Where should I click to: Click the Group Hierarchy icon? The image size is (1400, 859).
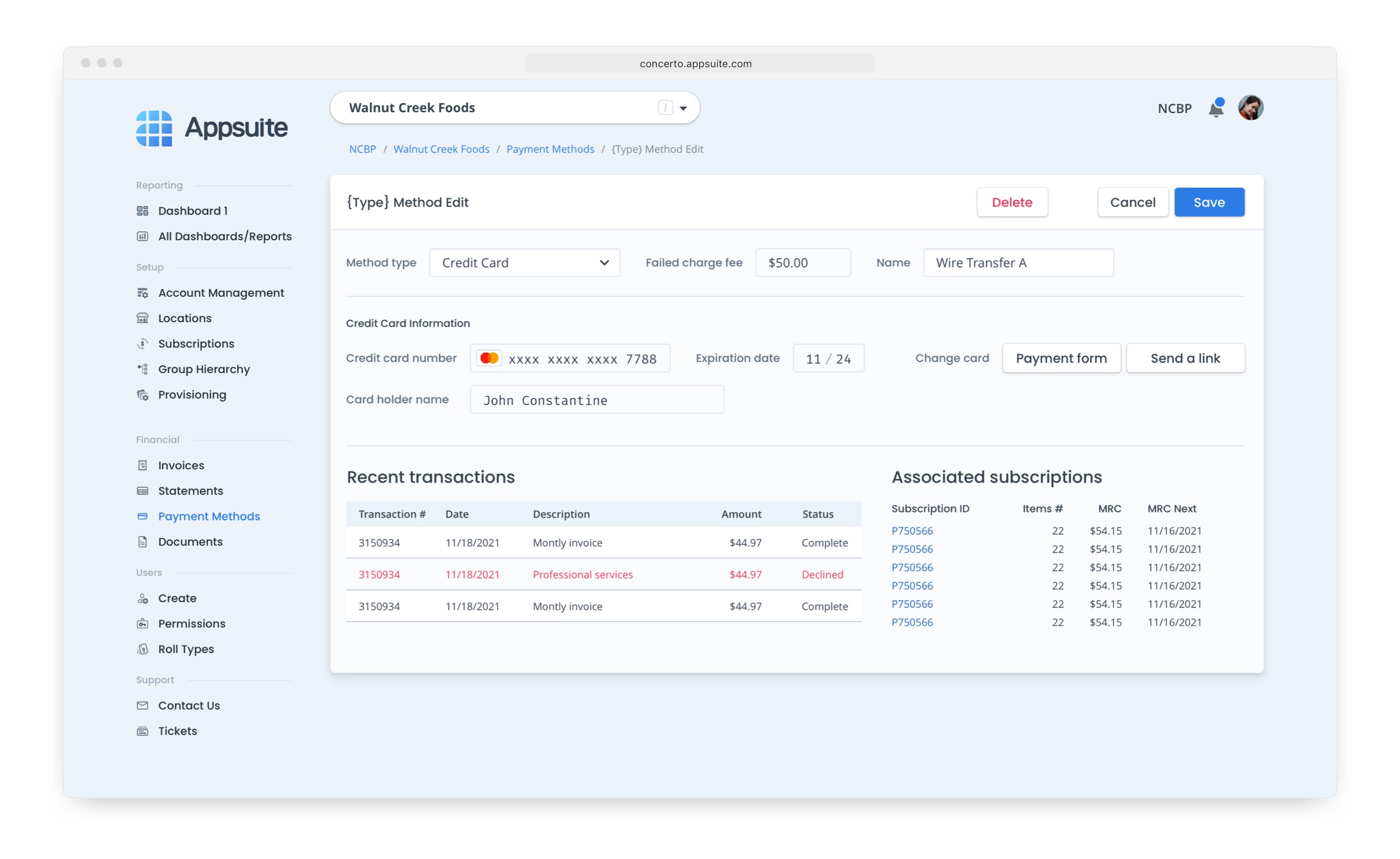click(x=143, y=369)
